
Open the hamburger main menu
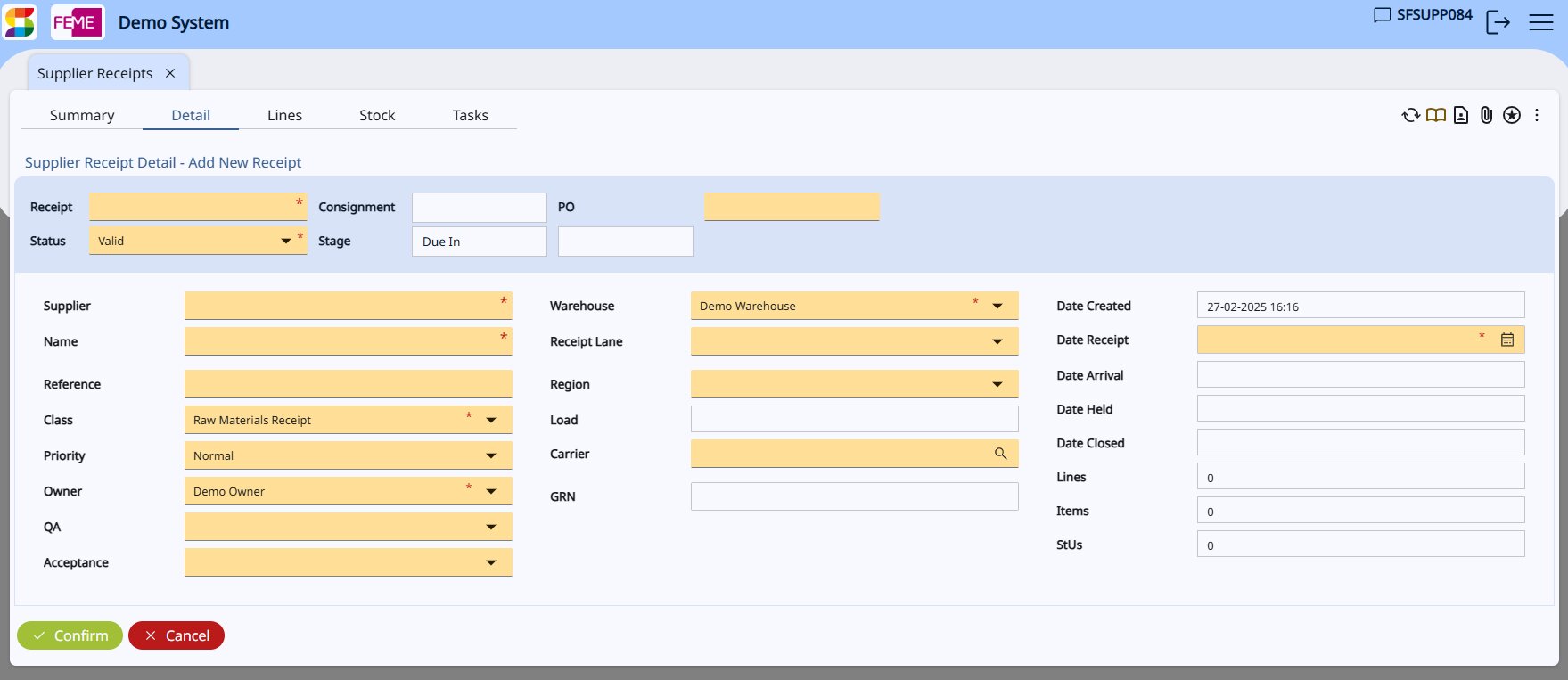[1541, 23]
